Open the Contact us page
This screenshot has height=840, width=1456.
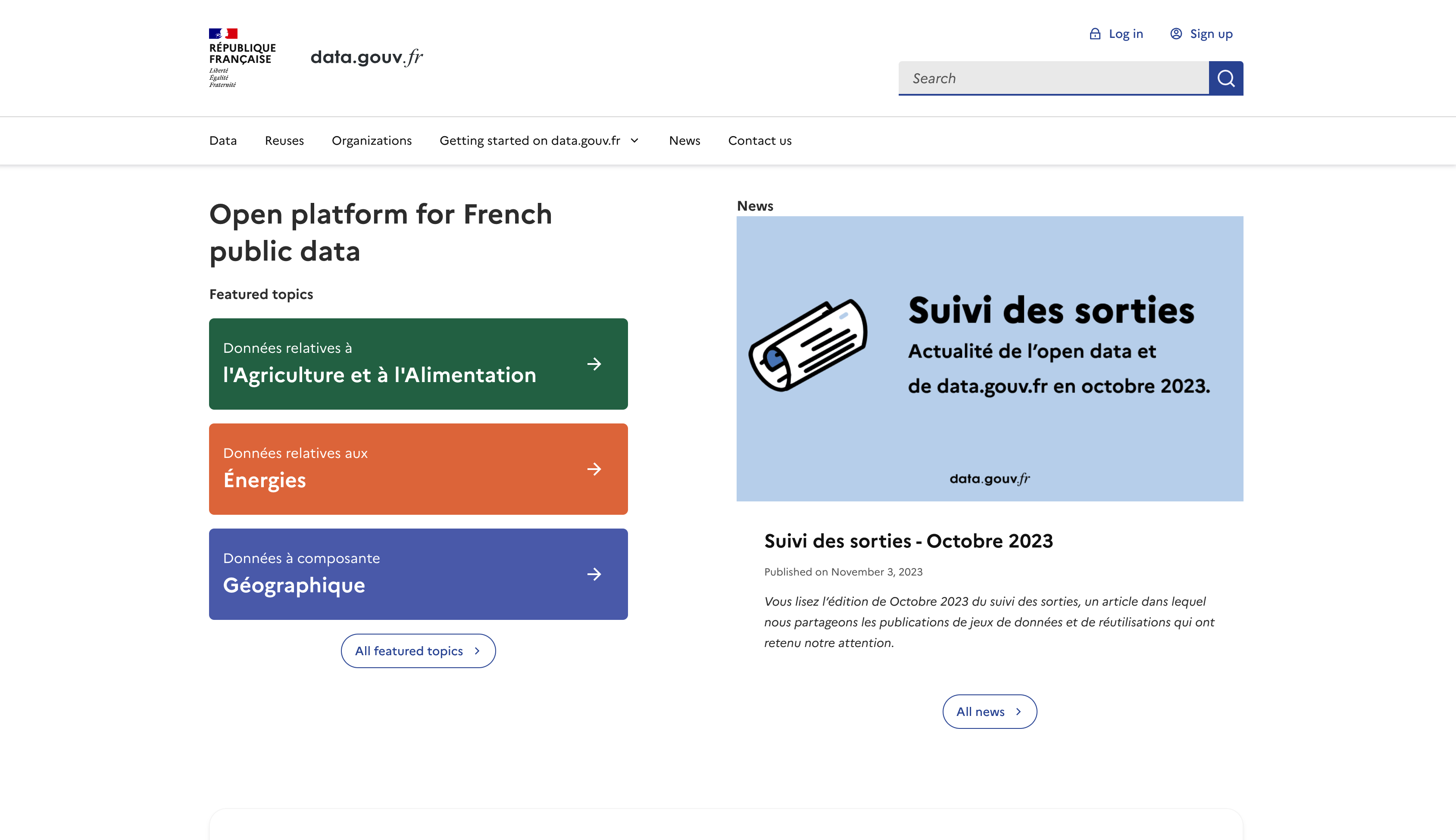759,141
